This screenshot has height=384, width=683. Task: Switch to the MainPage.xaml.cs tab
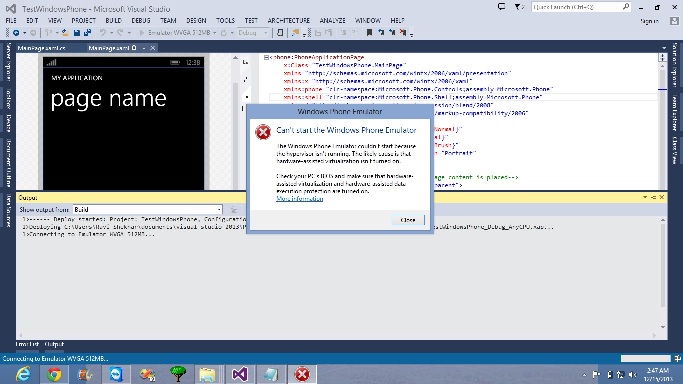tap(41, 48)
